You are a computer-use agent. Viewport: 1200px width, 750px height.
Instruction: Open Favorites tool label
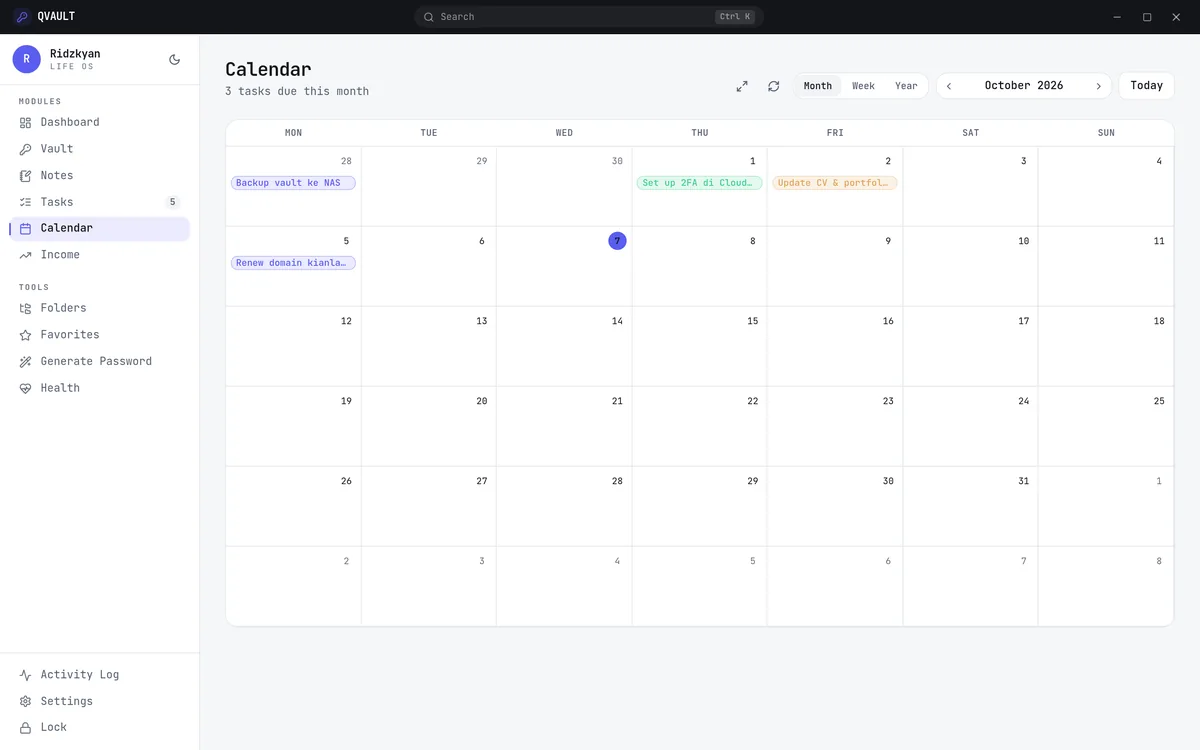70,335
